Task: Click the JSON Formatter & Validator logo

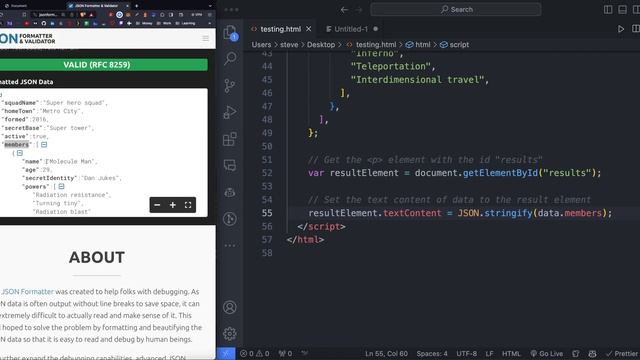Action: pyautogui.click(x=28, y=38)
